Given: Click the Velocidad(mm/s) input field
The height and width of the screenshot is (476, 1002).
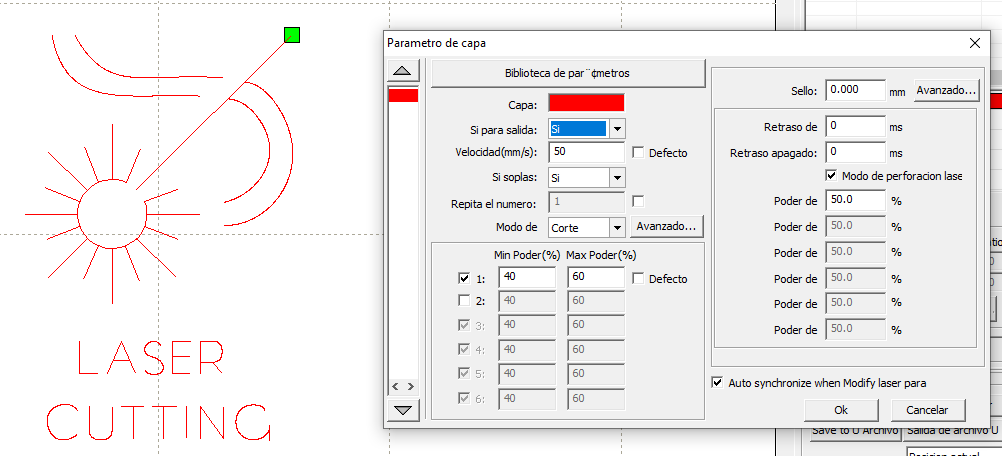Looking at the screenshot, I should click(x=586, y=153).
